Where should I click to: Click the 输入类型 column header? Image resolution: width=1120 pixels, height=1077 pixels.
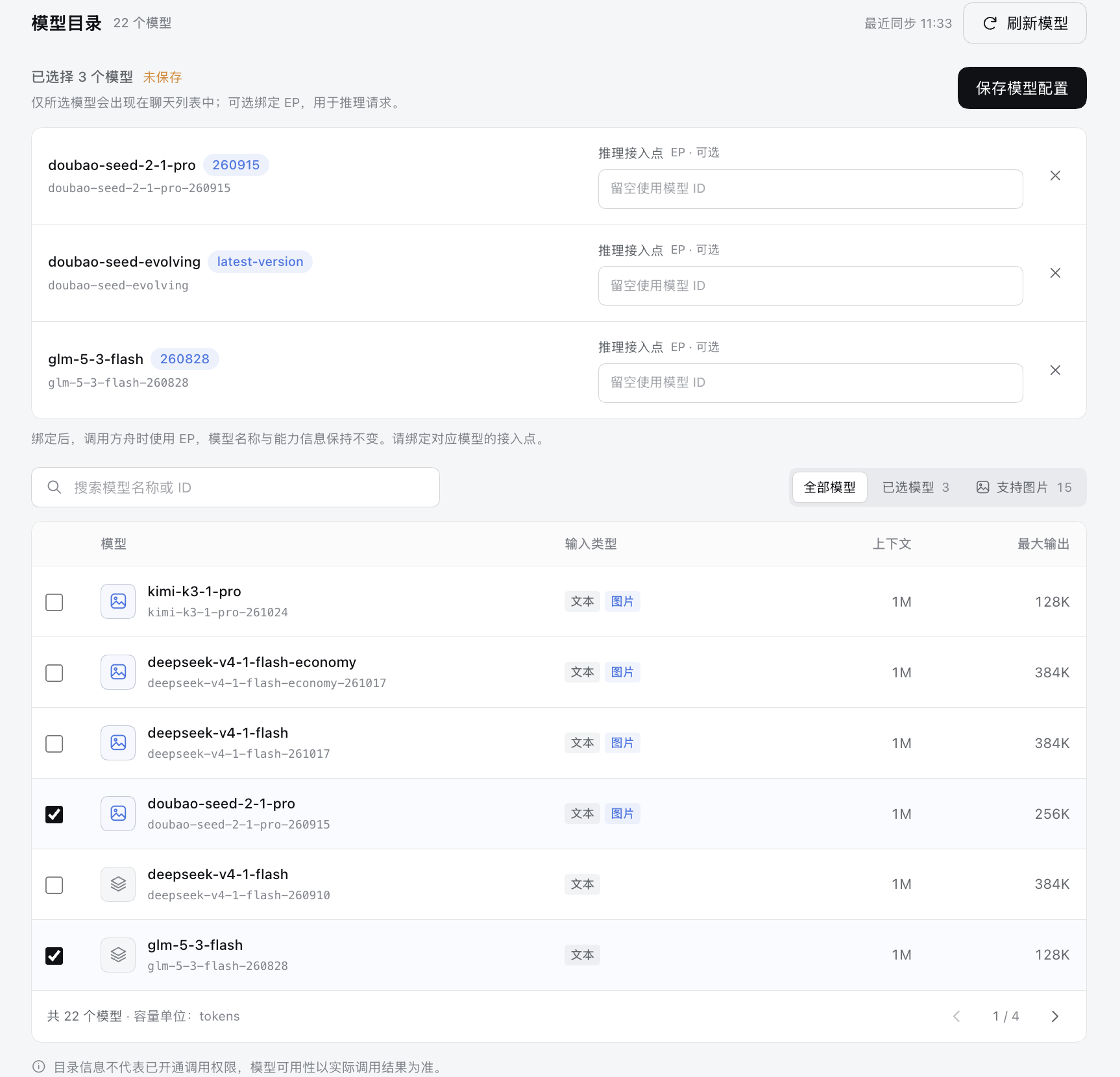point(590,544)
